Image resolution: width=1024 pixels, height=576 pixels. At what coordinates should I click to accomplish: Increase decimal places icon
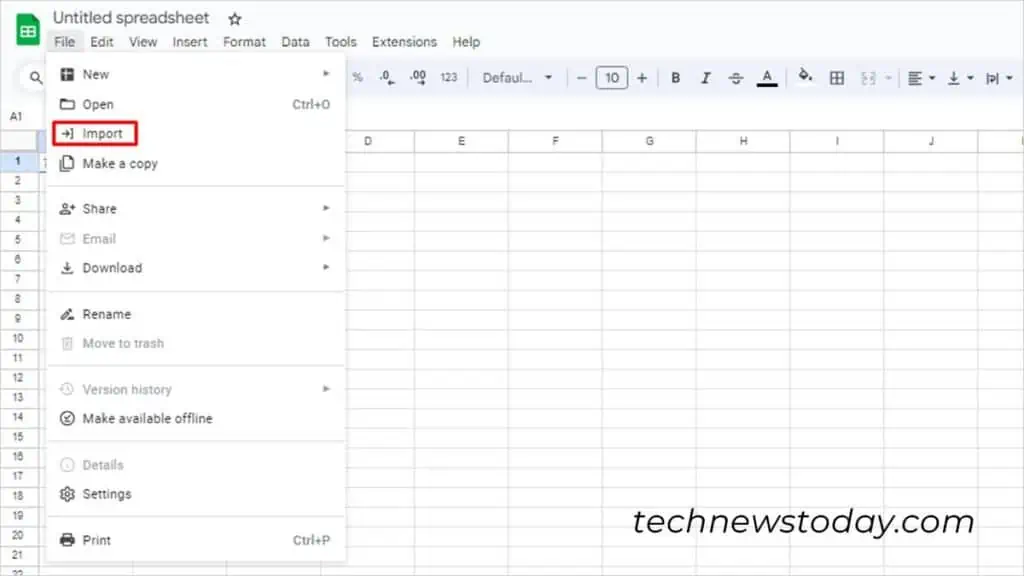point(418,78)
